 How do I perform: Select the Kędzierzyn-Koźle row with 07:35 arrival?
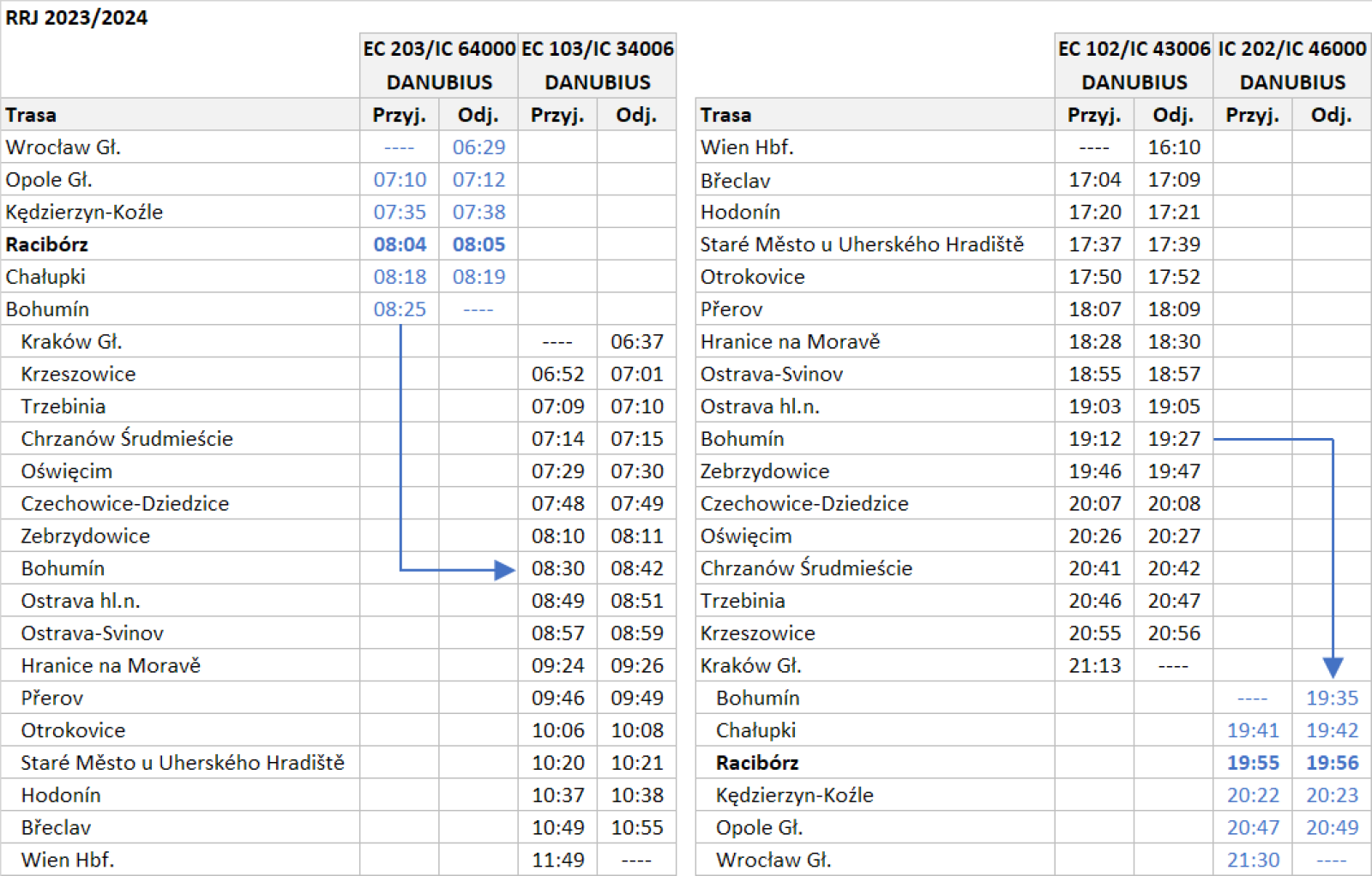(84, 213)
